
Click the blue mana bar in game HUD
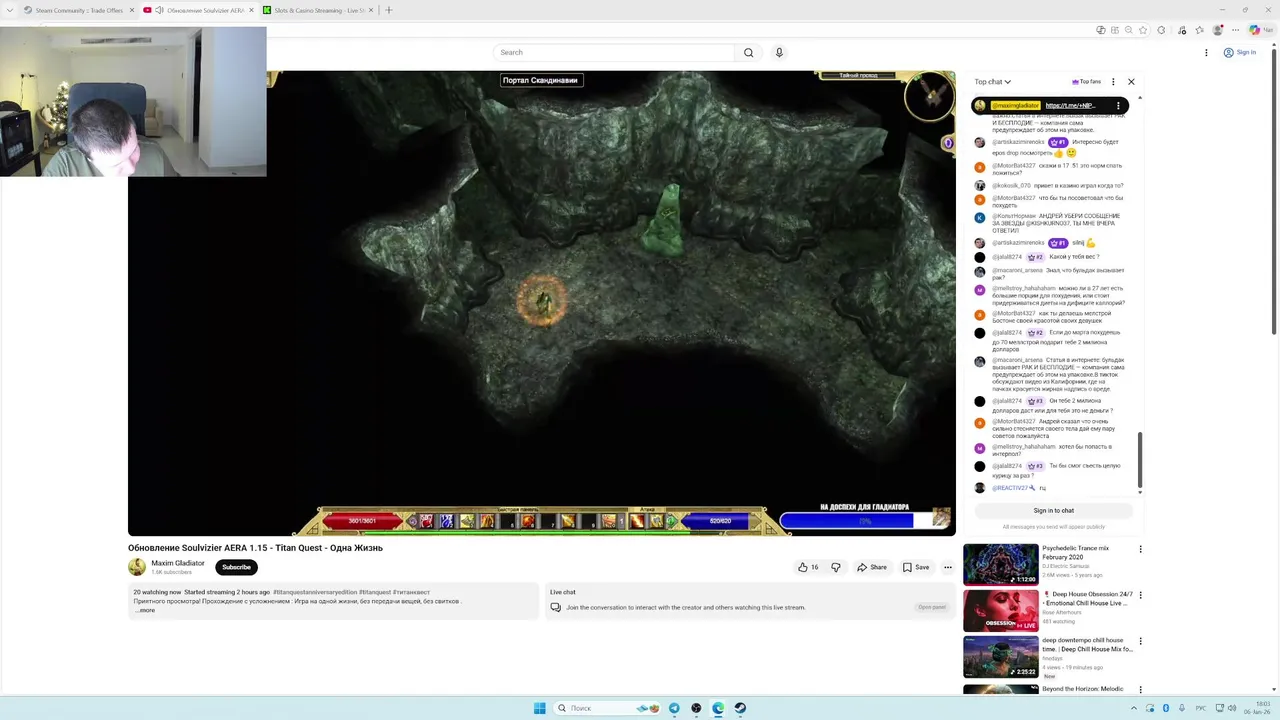[x=720, y=521]
